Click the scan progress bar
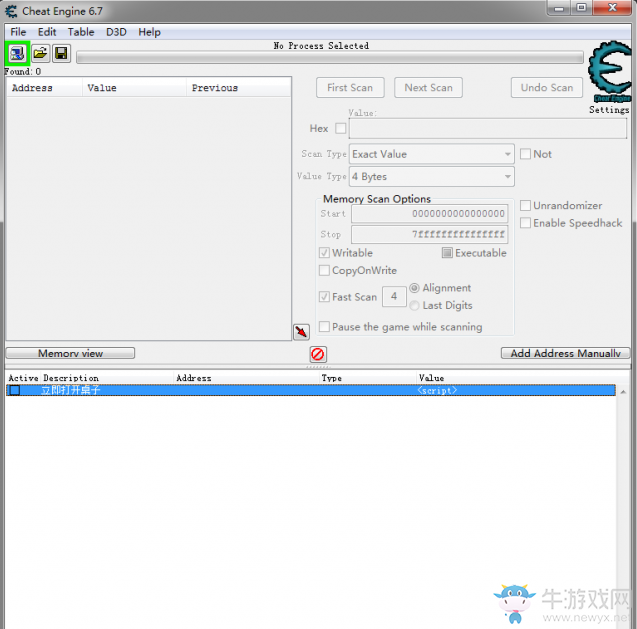 (x=330, y=57)
